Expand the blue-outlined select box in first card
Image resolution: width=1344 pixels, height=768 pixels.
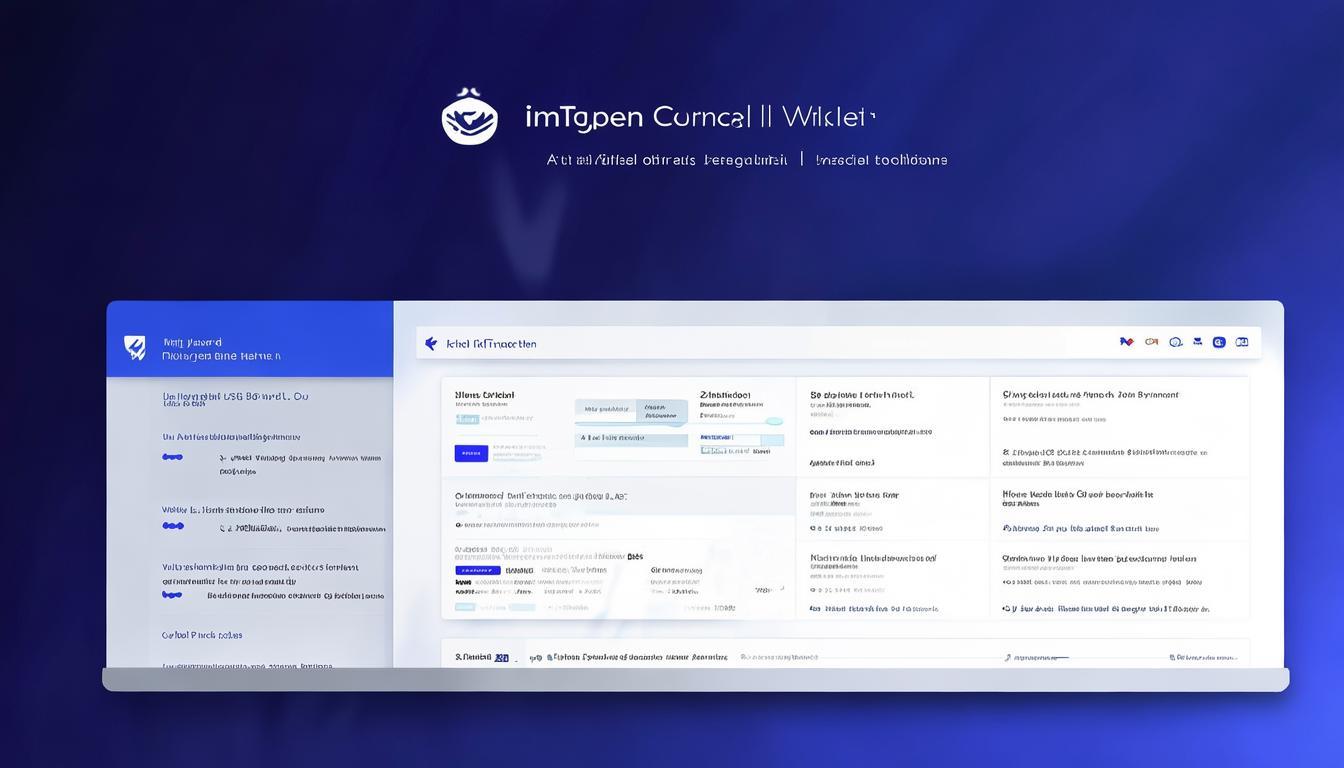point(741,440)
